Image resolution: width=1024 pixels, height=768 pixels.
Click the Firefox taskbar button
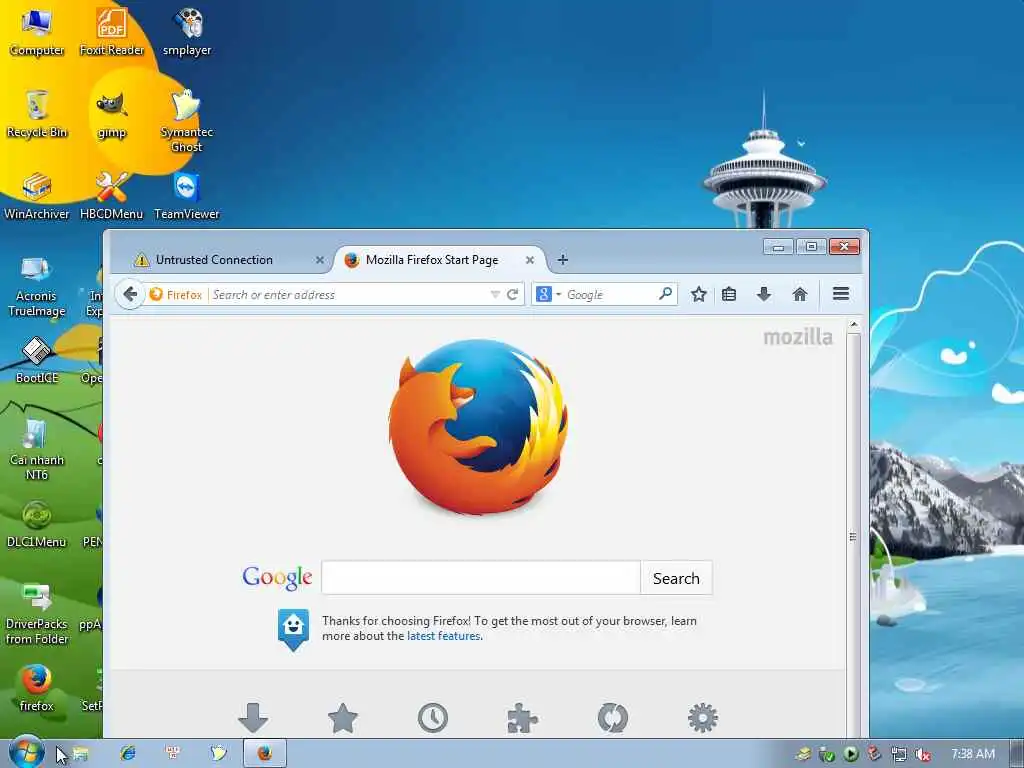click(264, 753)
